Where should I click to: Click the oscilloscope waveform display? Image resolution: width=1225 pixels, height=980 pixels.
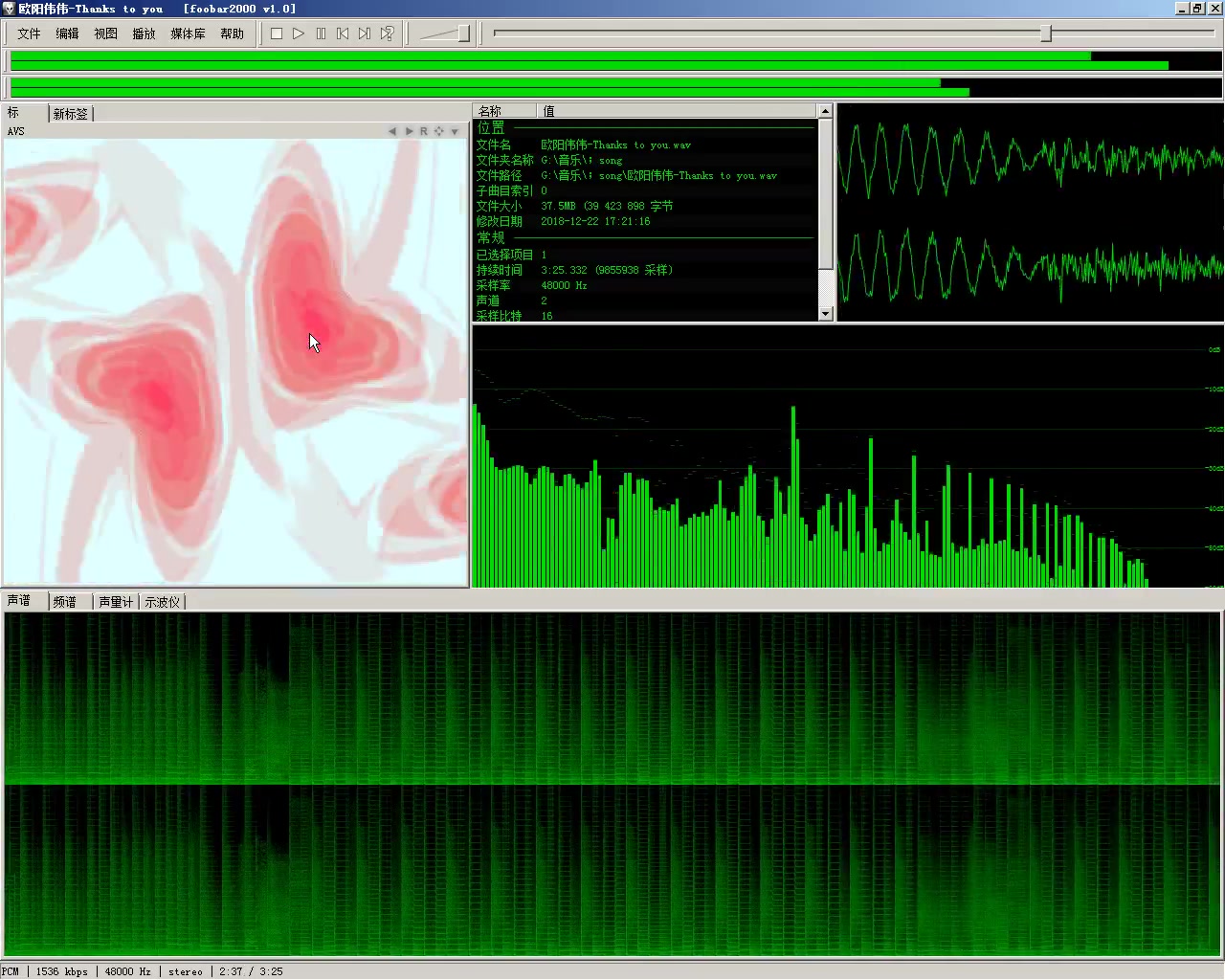pyautogui.click(x=1031, y=212)
